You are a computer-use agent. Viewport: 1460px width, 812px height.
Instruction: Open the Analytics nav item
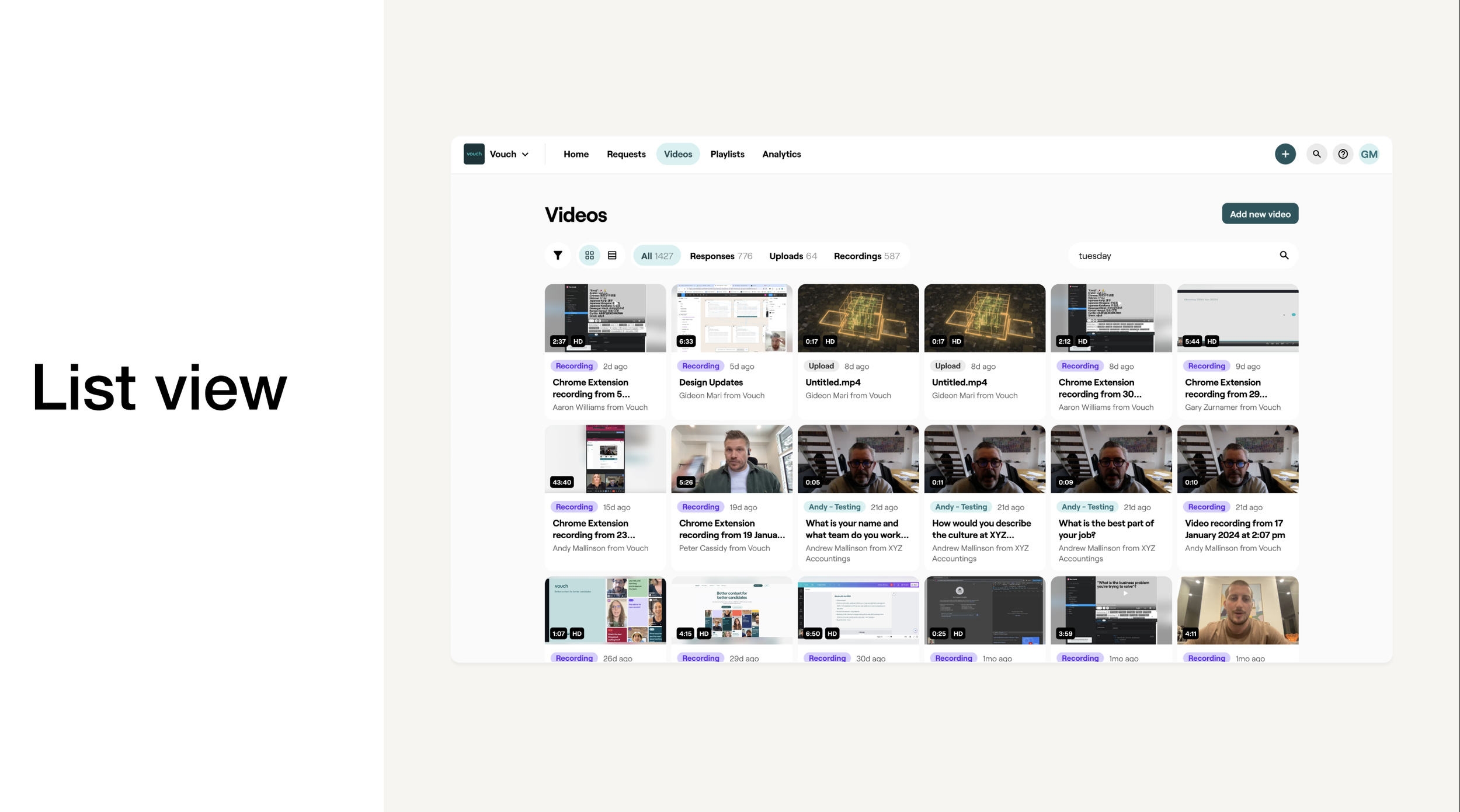781,154
